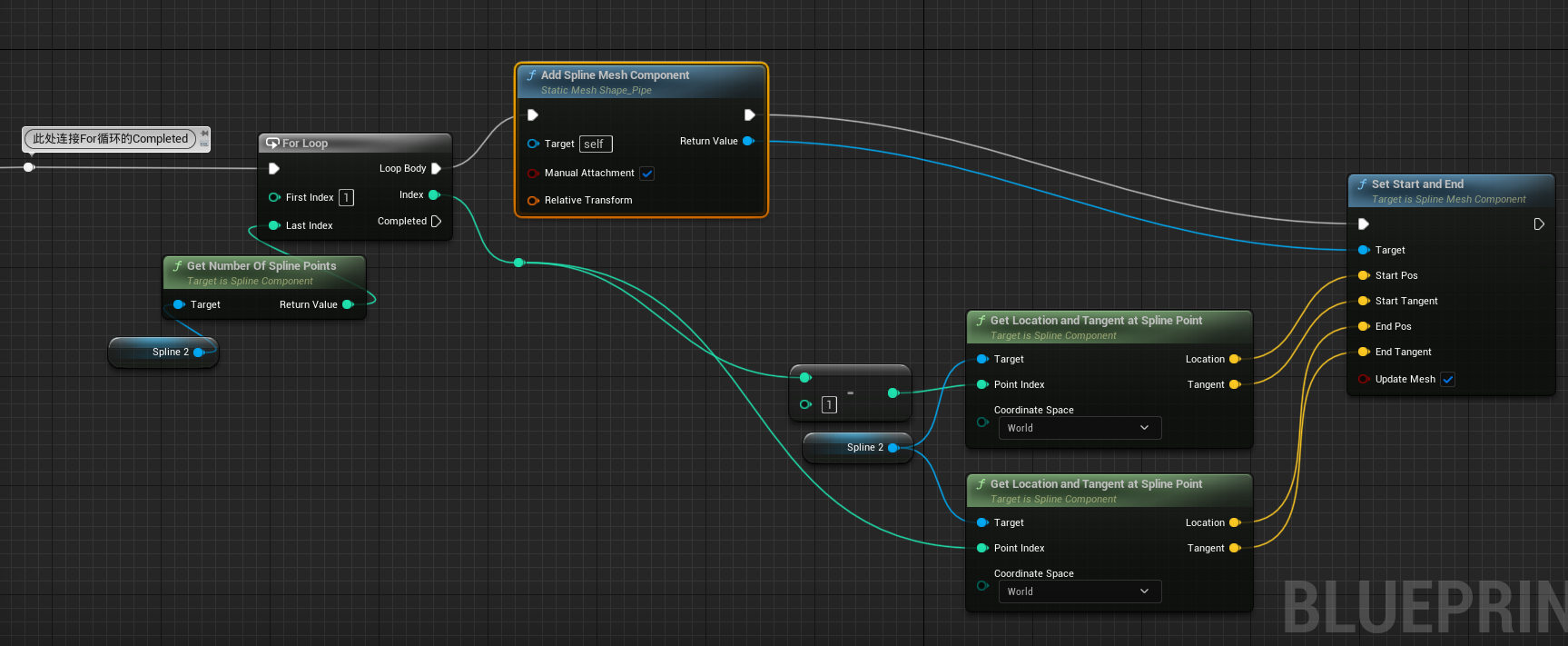Select the Set Start and End node title
This screenshot has height=646, width=1568.
pos(1417,184)
